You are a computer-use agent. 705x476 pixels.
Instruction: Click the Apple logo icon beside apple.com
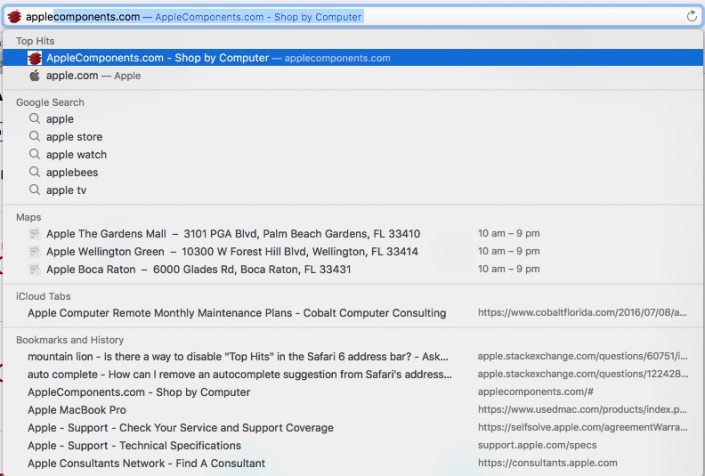pyautogui.click(x=35, y=76)
